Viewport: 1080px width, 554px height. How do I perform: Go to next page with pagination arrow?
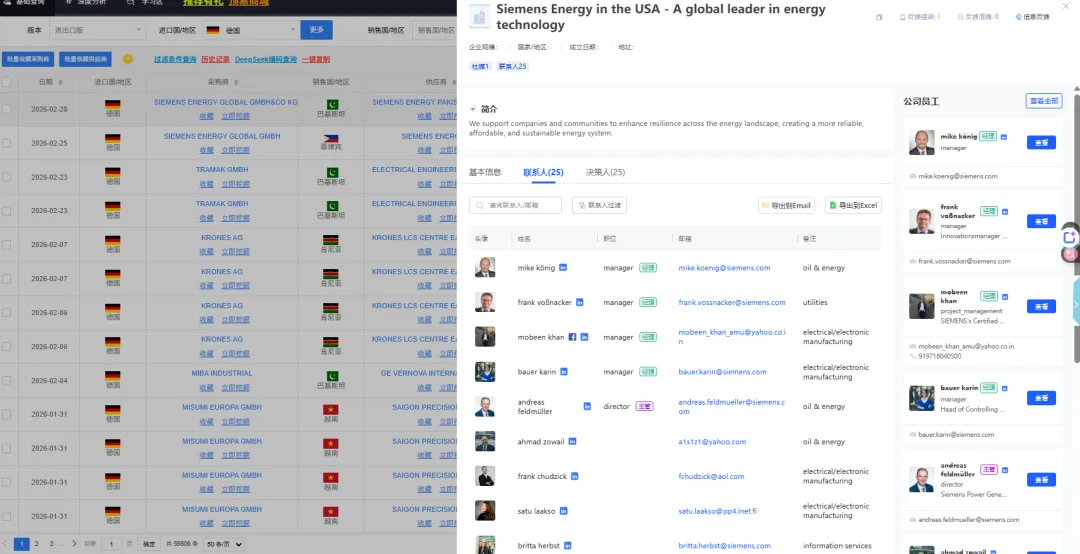pyautogui.click(x=74, y=544)
